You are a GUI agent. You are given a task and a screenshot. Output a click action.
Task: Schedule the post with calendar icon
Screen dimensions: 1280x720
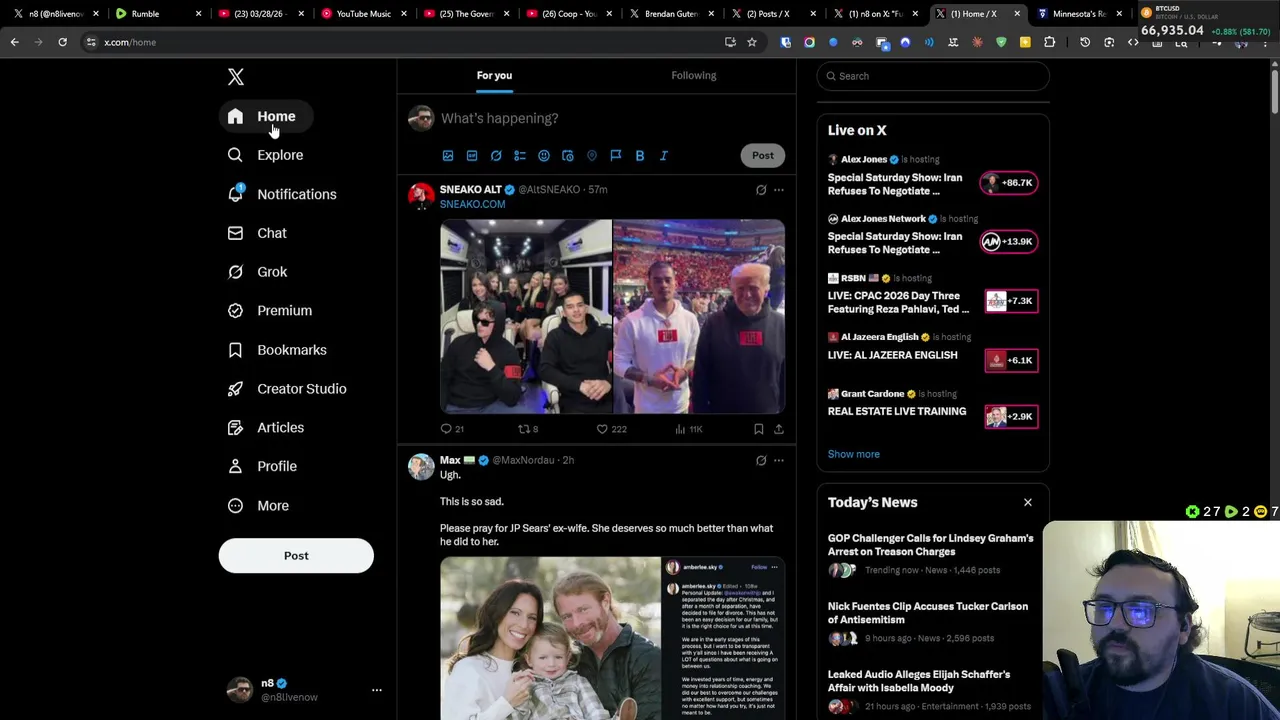tap(568, 156)
